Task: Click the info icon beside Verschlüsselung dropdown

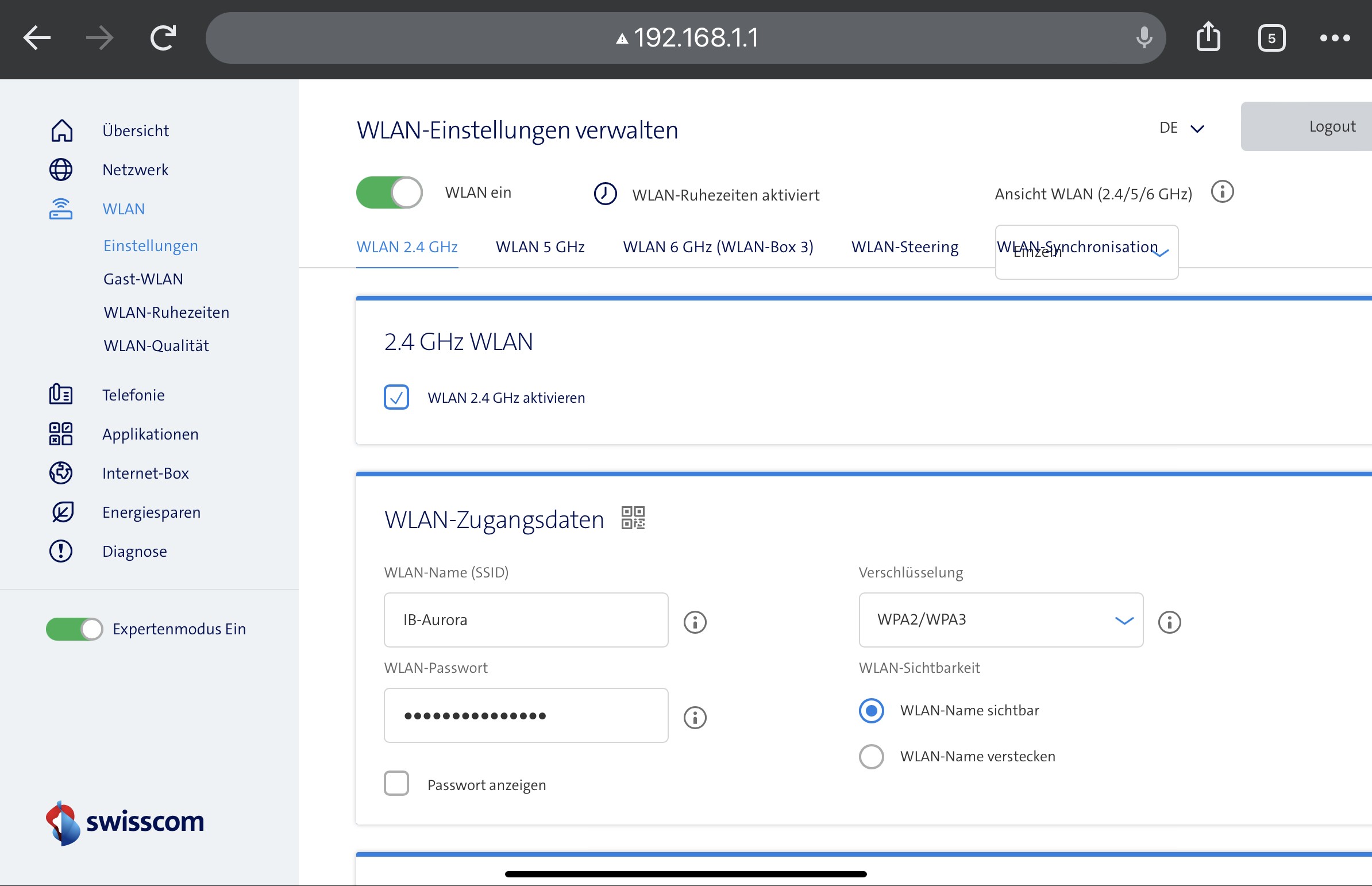Action: coord(1169,622)
